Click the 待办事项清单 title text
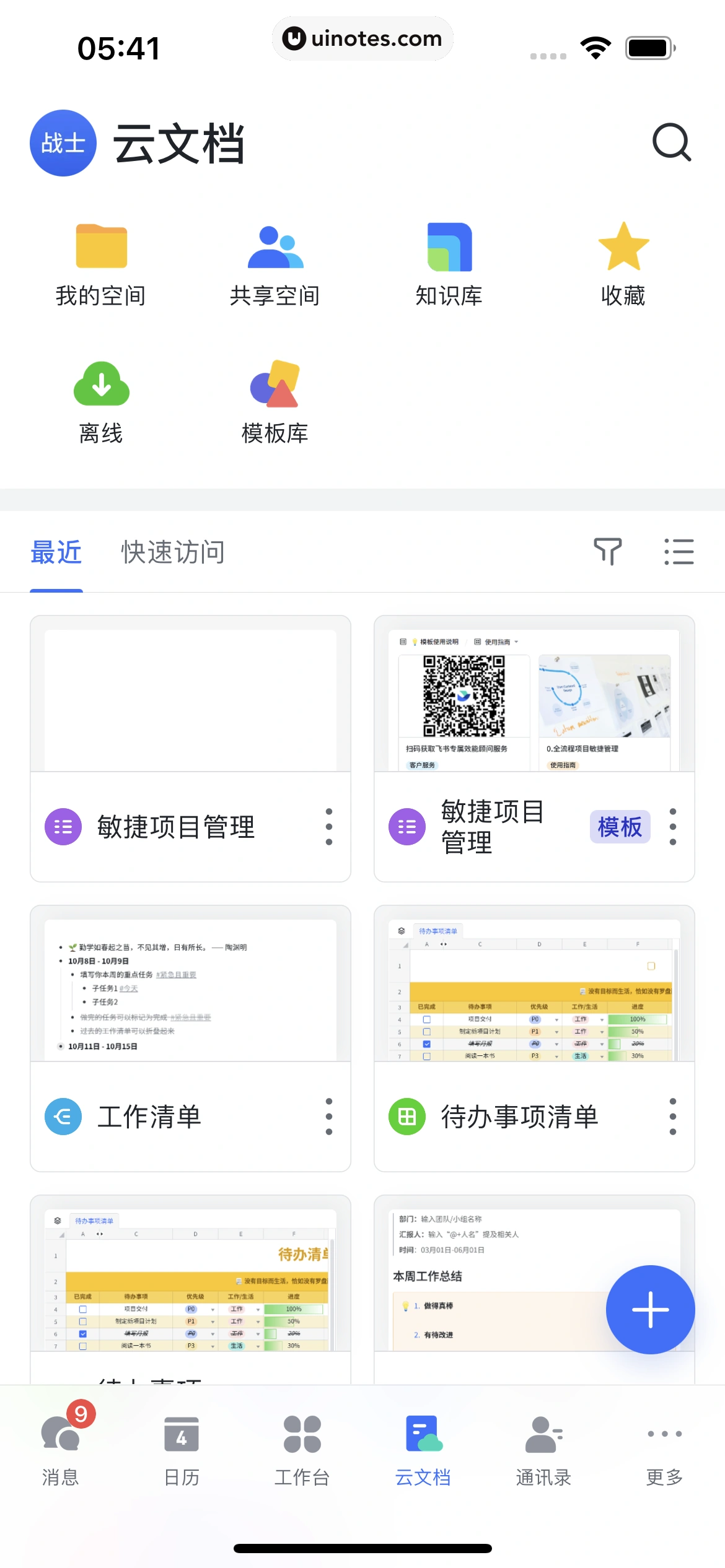Viewport: 725px width, 1568px height. coord(519,1117)
